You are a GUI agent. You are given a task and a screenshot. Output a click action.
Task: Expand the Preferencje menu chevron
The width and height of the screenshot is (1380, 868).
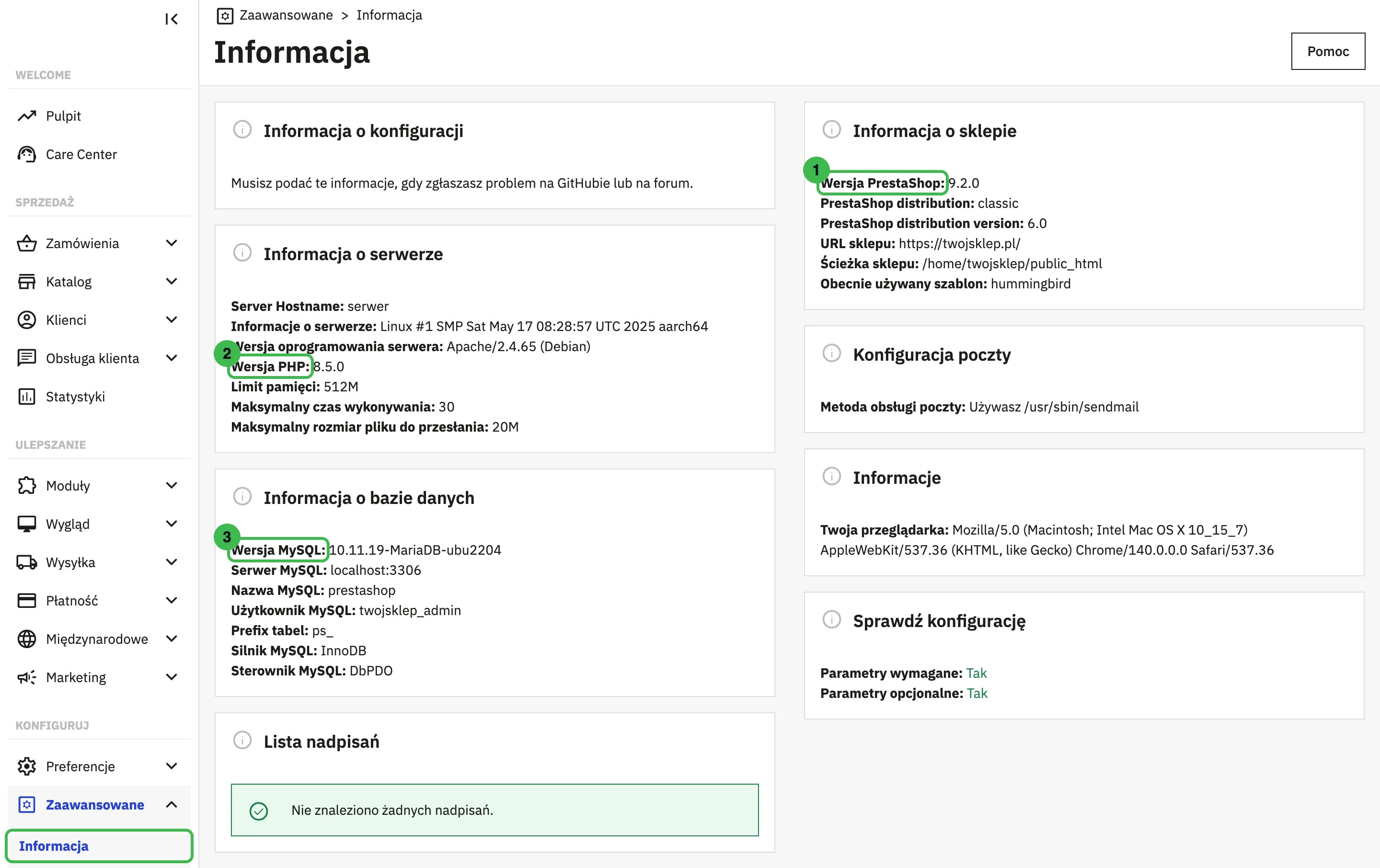pos(172,766)
